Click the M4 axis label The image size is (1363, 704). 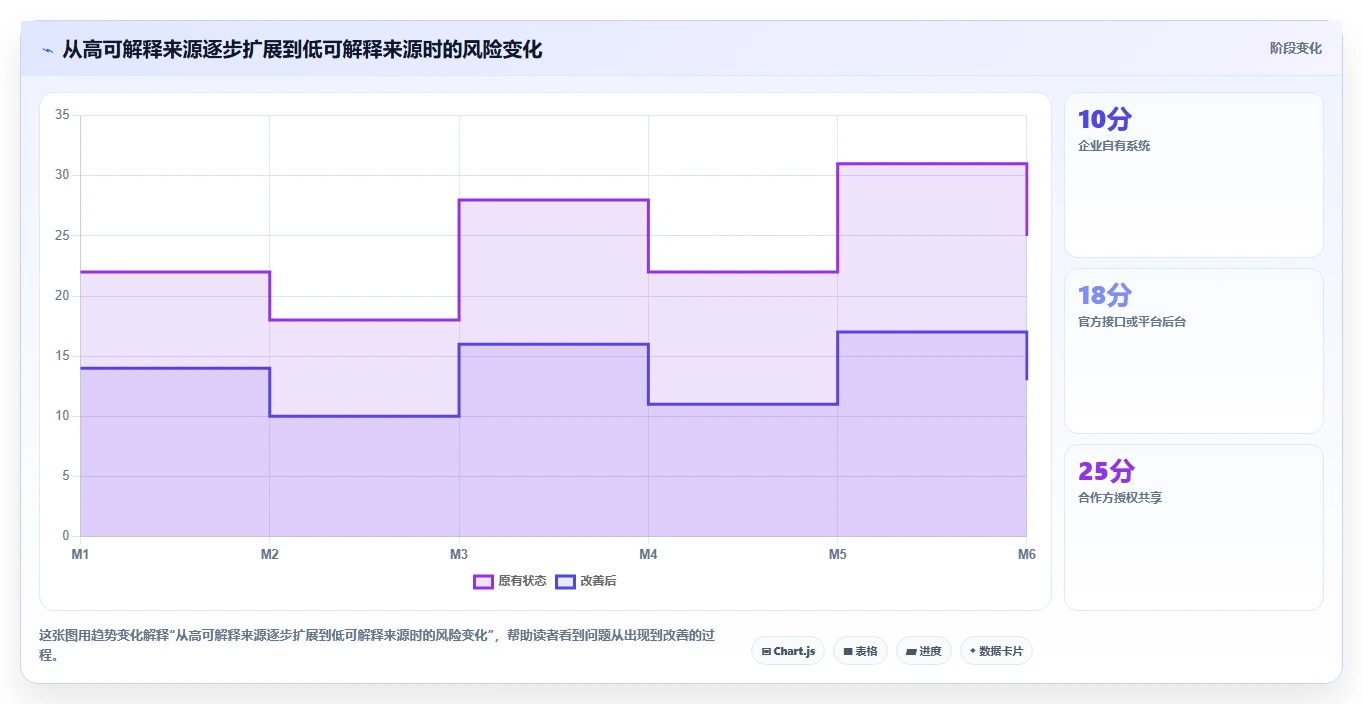coord(648,554)
